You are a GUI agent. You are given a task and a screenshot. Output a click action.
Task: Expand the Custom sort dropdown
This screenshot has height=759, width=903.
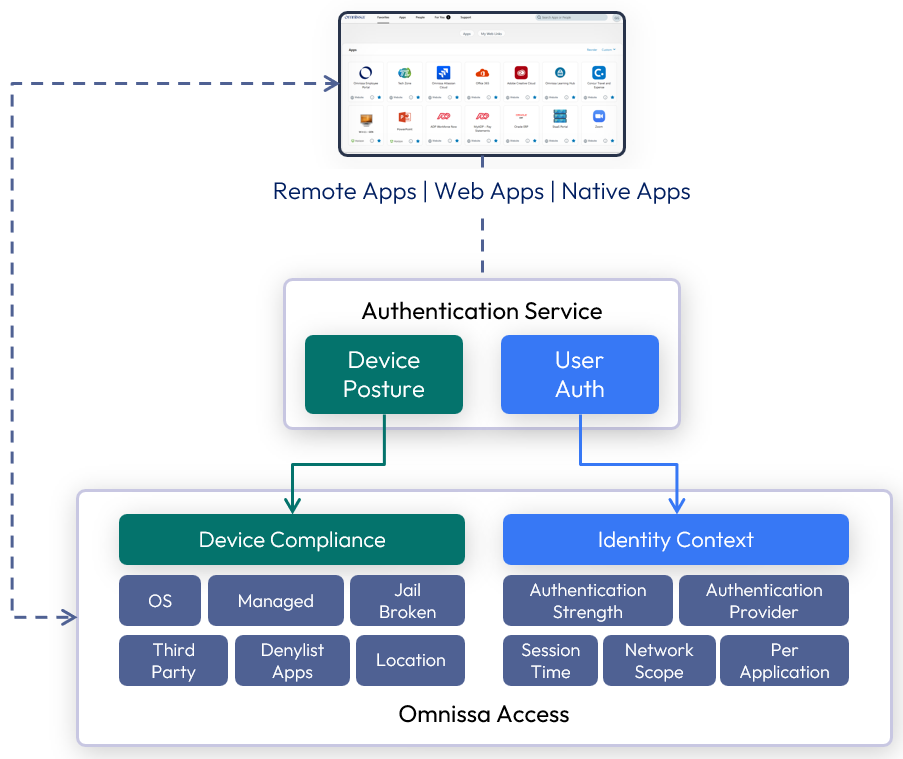(608, 49)
